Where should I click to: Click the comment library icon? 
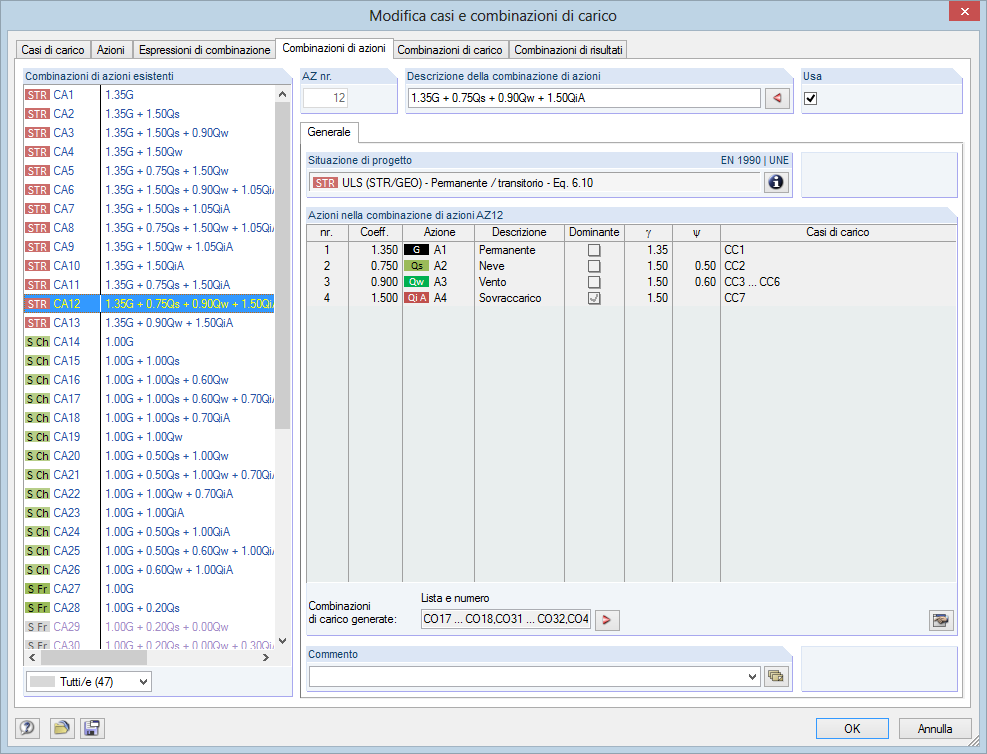[776, 677]
